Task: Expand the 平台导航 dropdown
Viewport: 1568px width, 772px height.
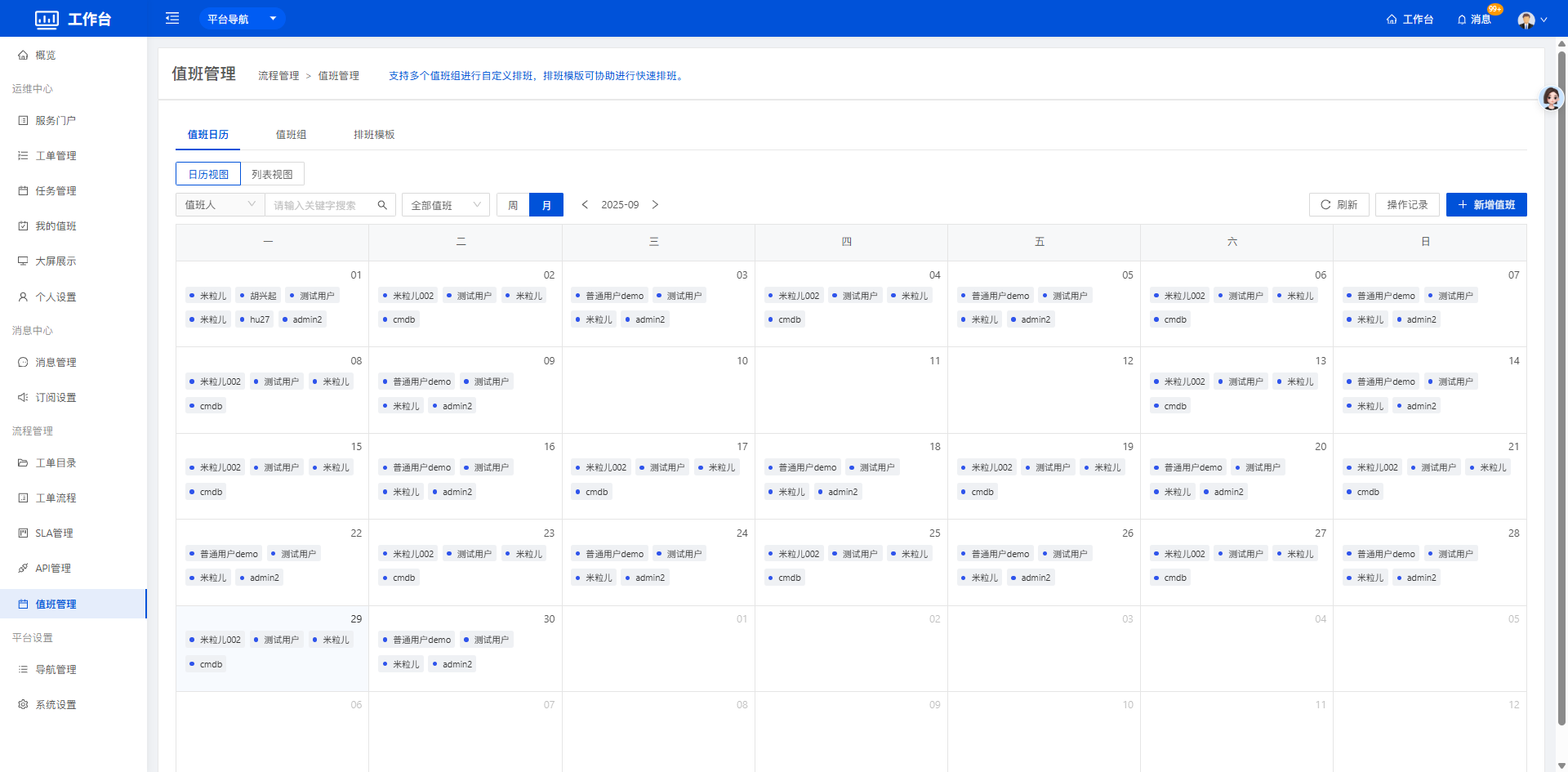Action: 242,19
